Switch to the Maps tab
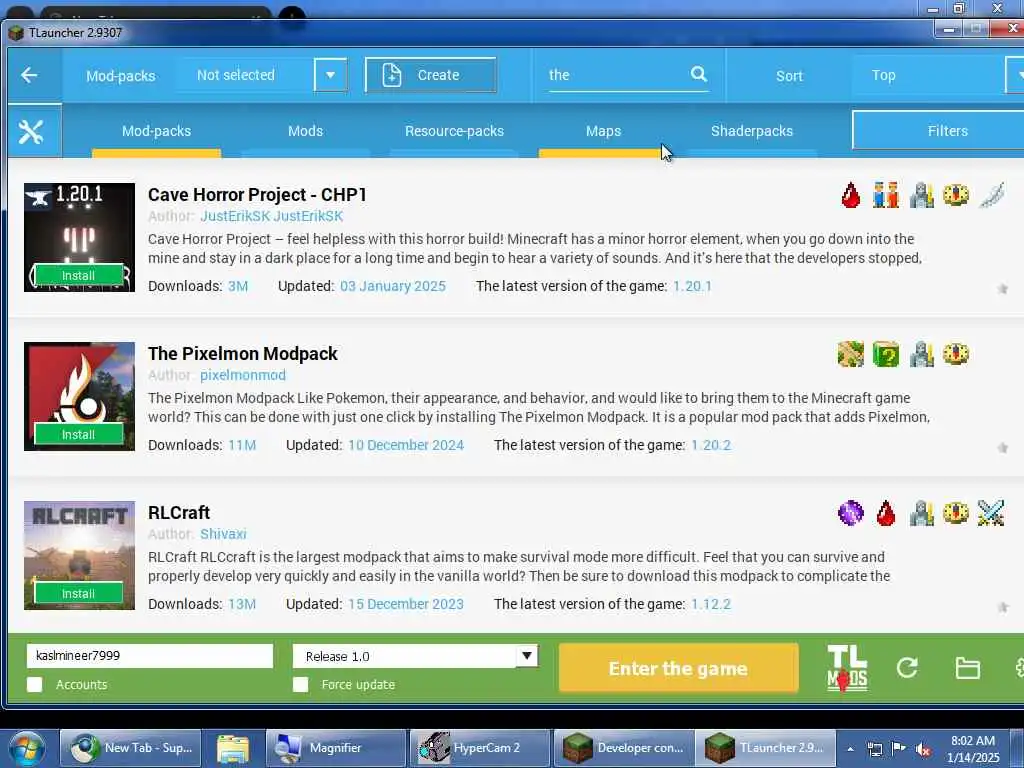1024x768 pixels. coord(603,131)
